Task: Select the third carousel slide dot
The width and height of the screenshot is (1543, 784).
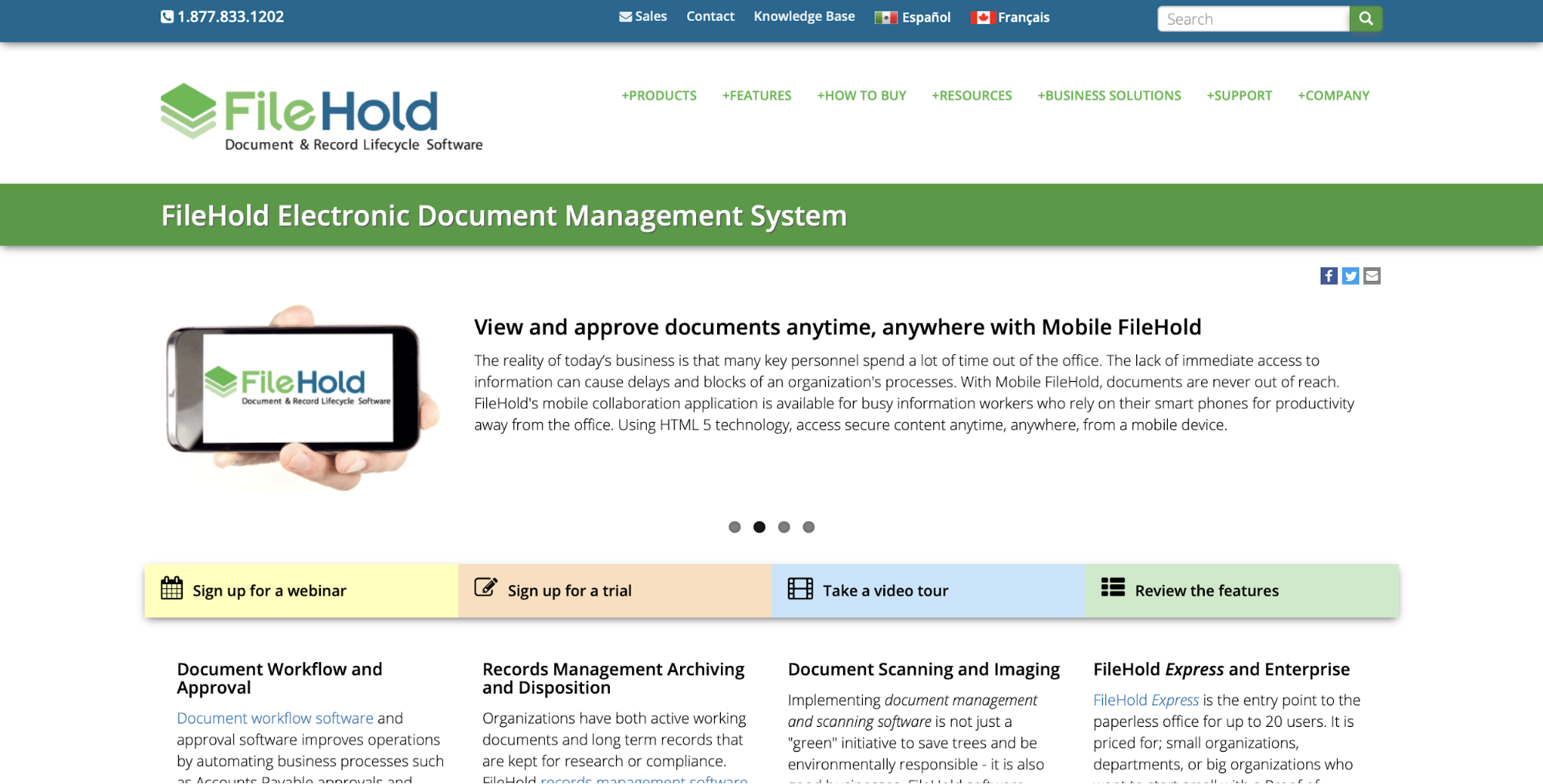Action: (x=784, y=527)
